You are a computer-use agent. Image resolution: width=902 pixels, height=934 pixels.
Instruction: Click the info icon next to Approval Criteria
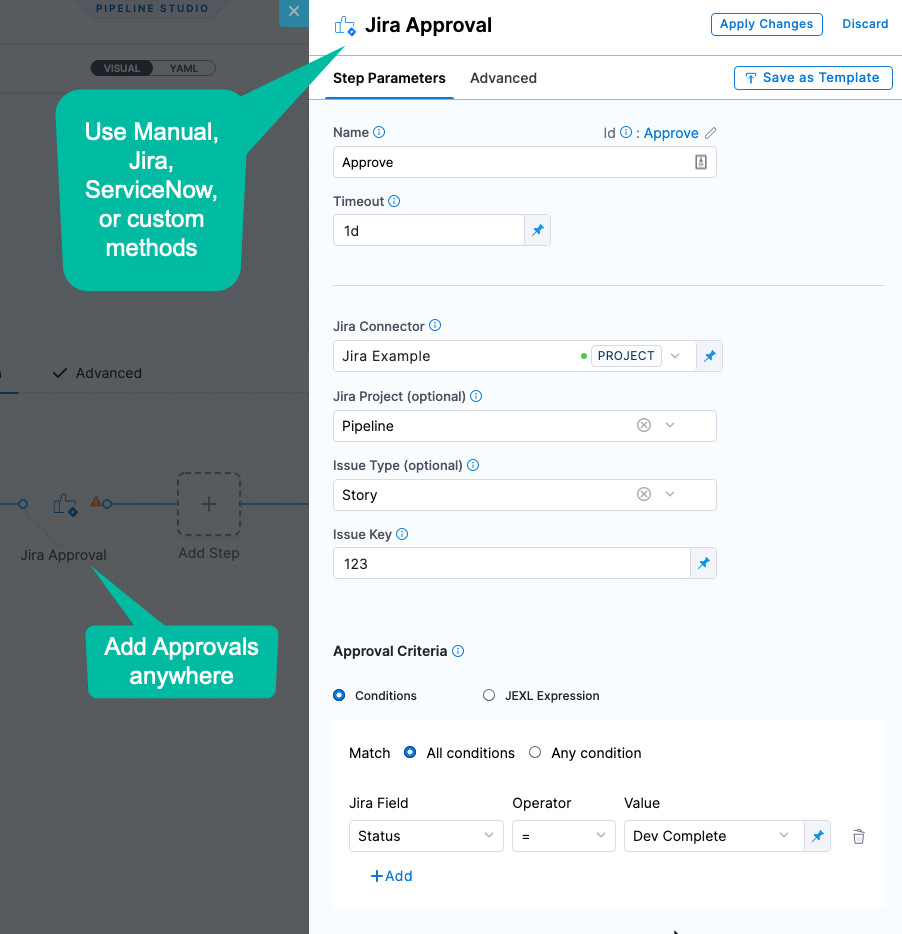(x=458, y=651)
